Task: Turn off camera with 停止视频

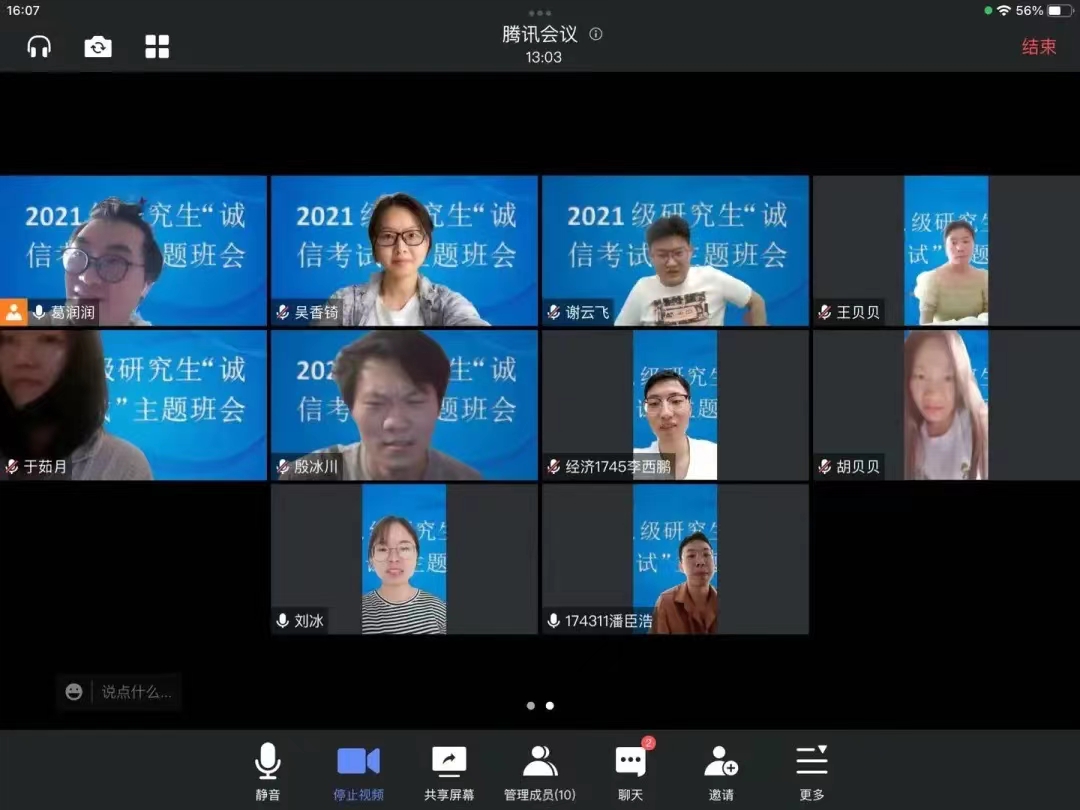Action: pyautogui.click(x=358, y=772)
